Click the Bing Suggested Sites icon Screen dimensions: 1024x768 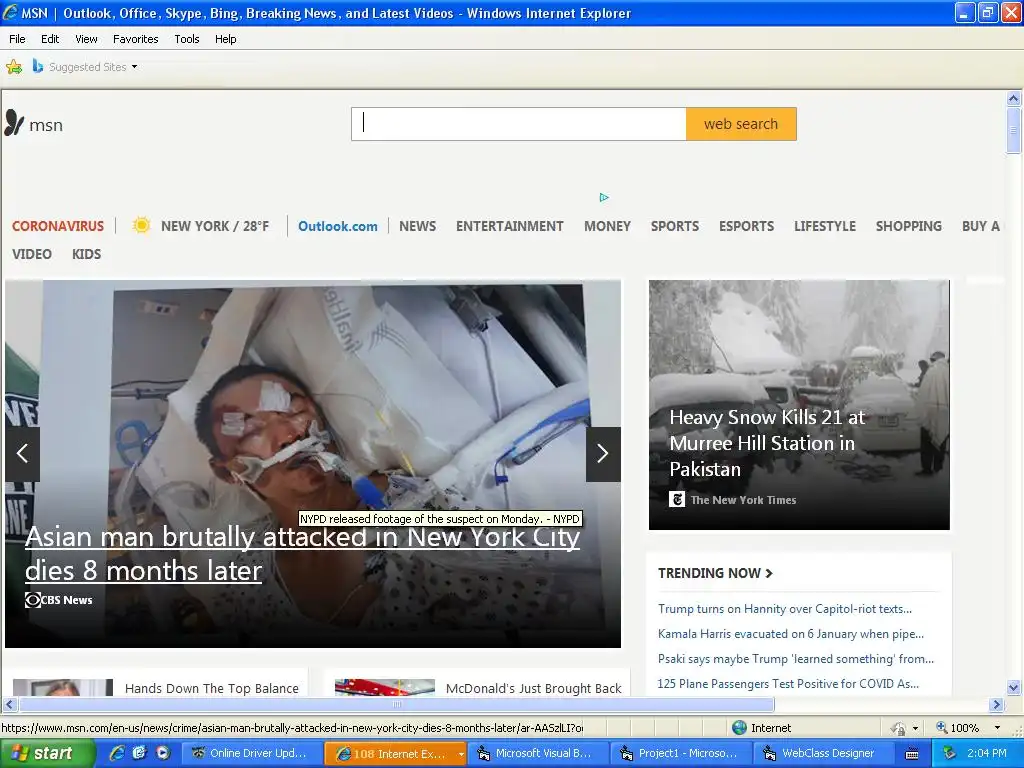38,67
